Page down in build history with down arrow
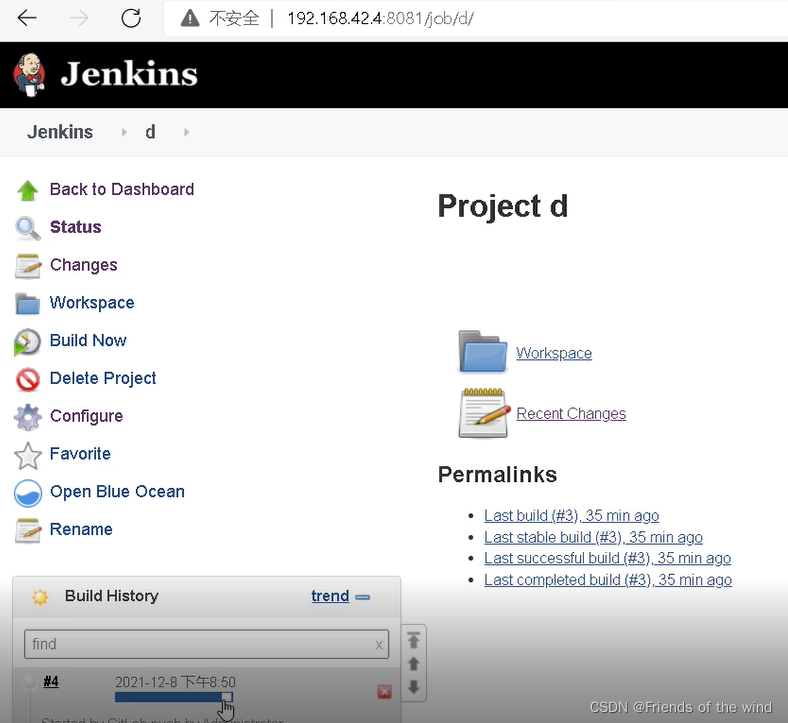Image resolution: width=788 pixels, height=723 pixels. [x=413, y=686]
